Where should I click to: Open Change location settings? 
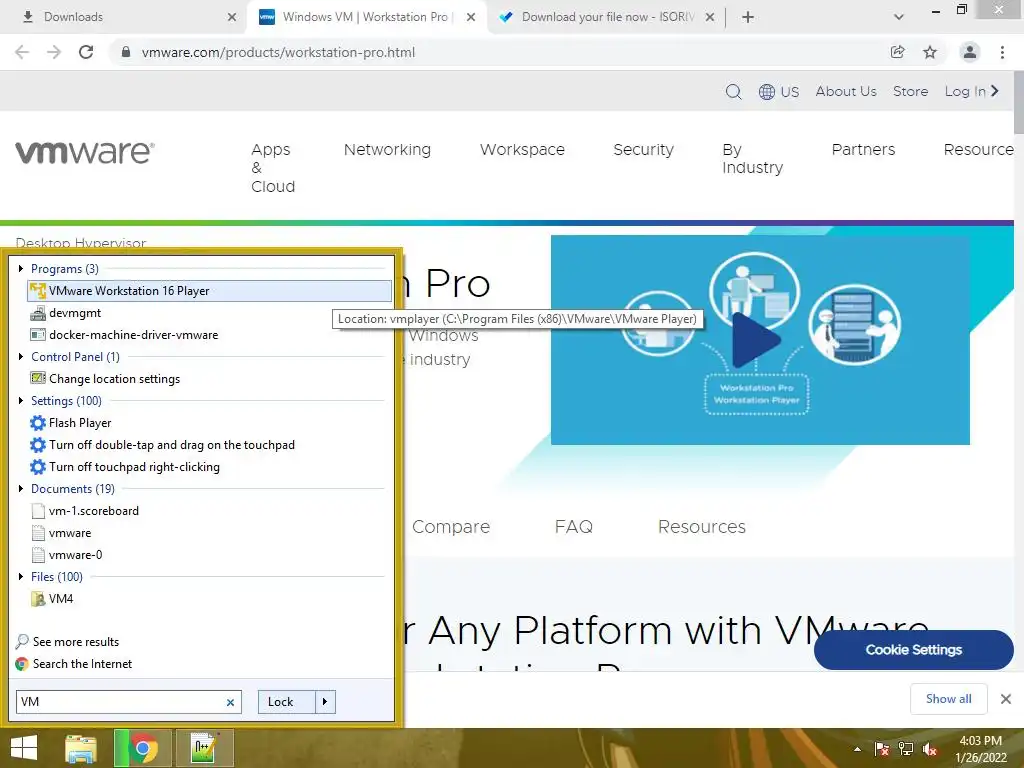114,379
